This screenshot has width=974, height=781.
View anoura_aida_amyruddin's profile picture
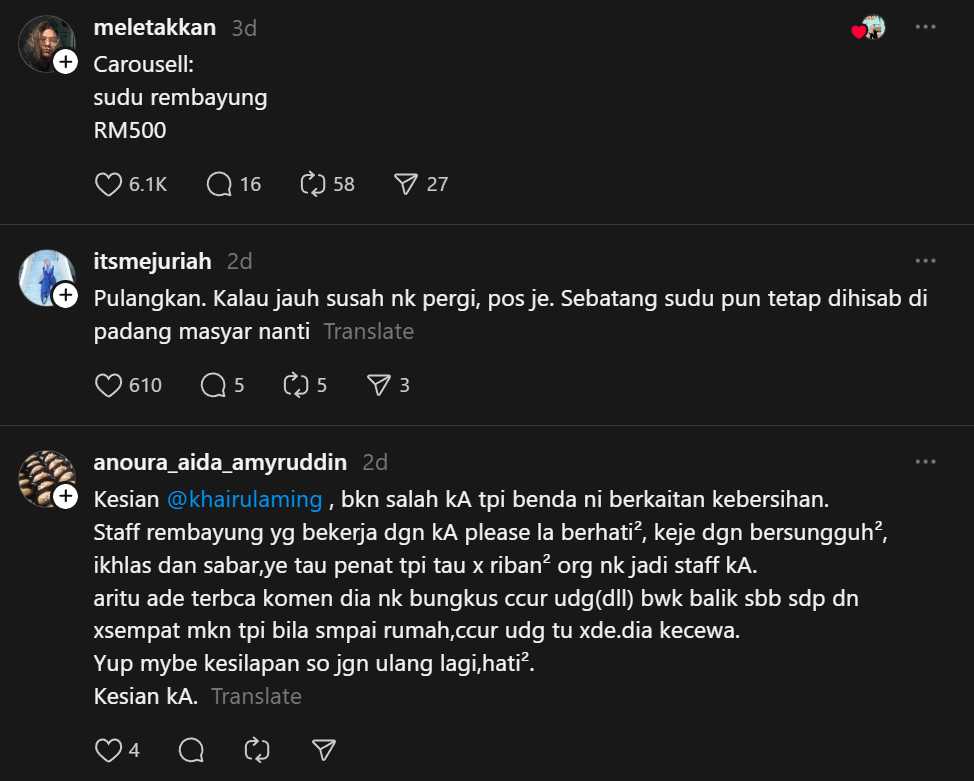[x=45, y=477]
